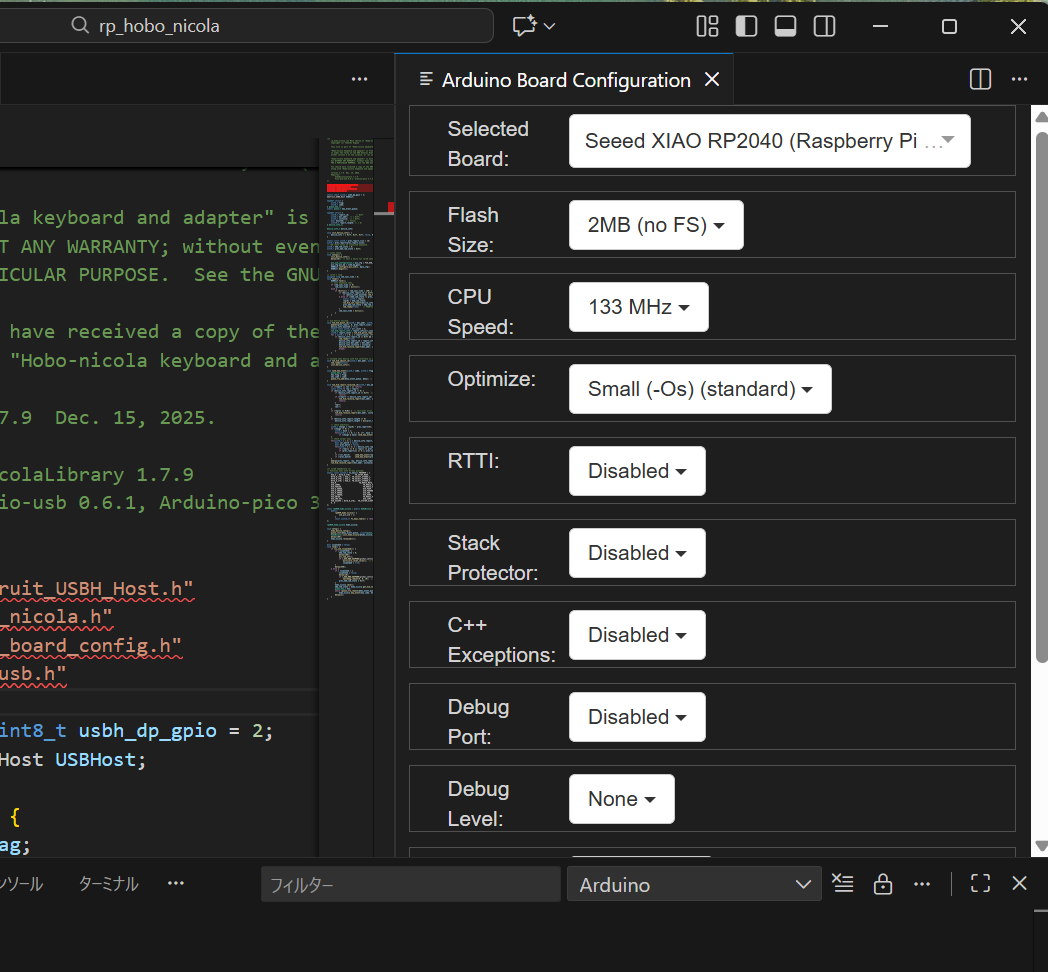The image size is (1048, 972).
Task: Switch to the ターミナル tab
Action: click(108, 884)
